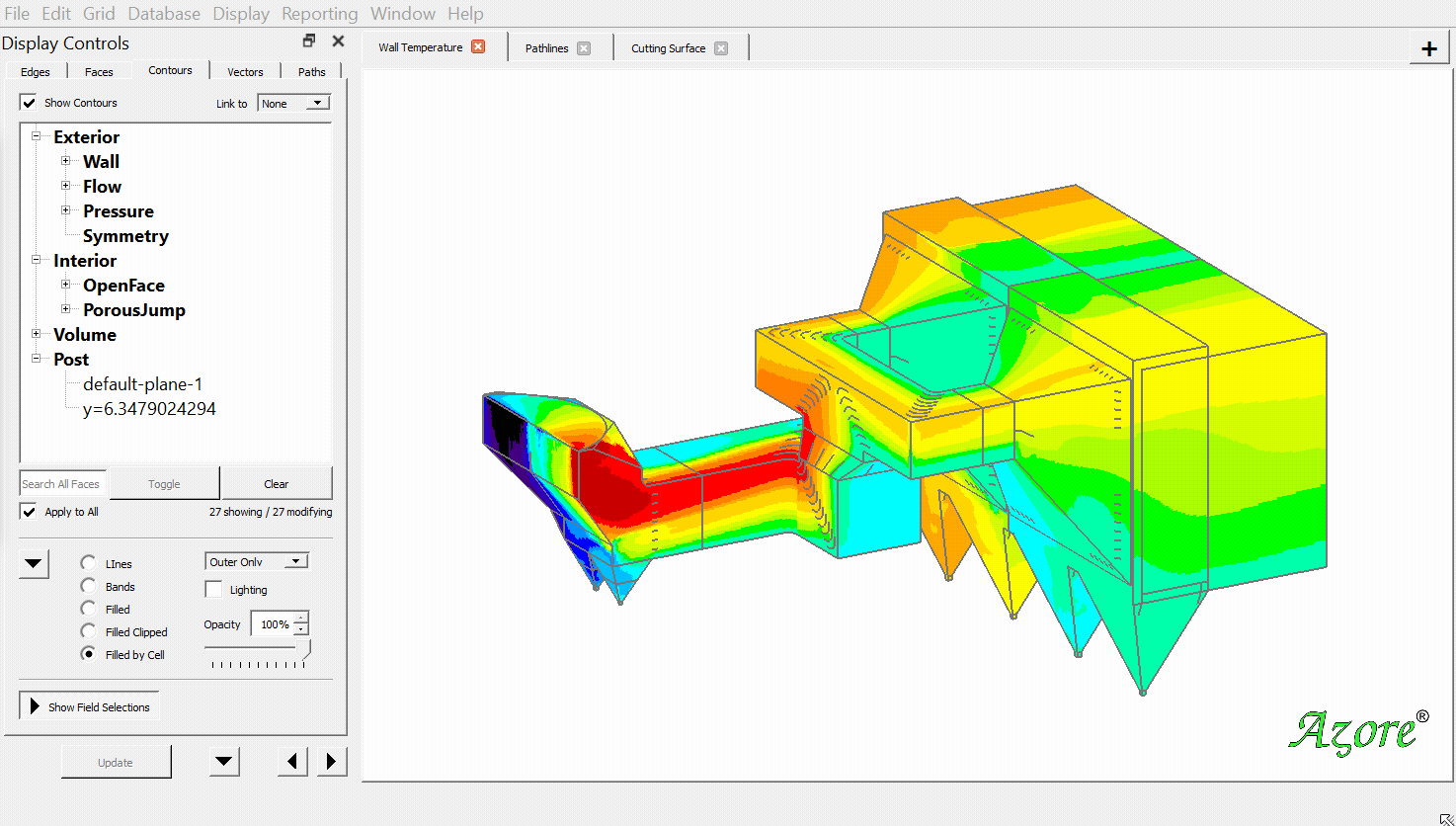Viewport: 1456px width, 826px height.
Task: Open the Outer Only dropdown
Action: (x=257, y=561)
